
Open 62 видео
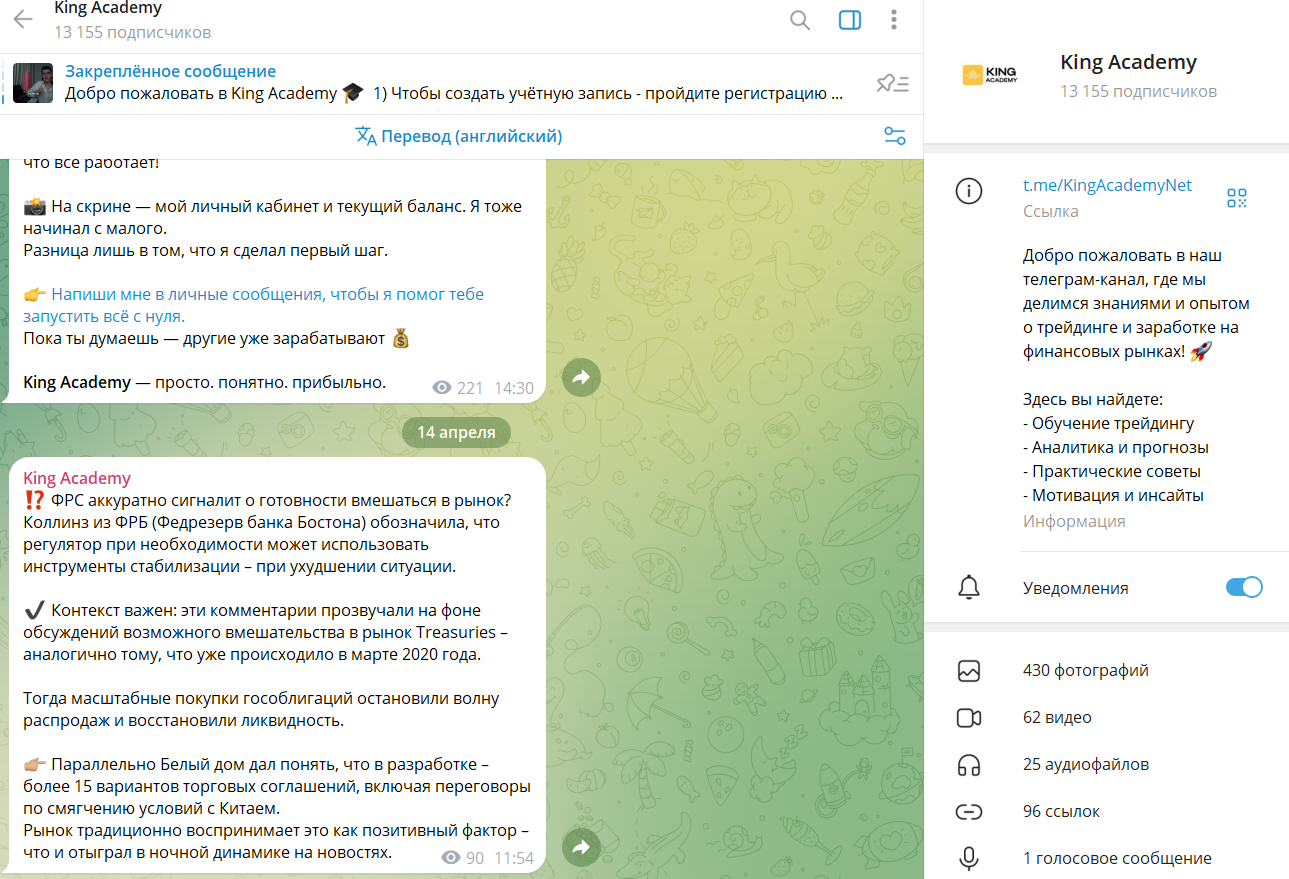pos(1057,718)
